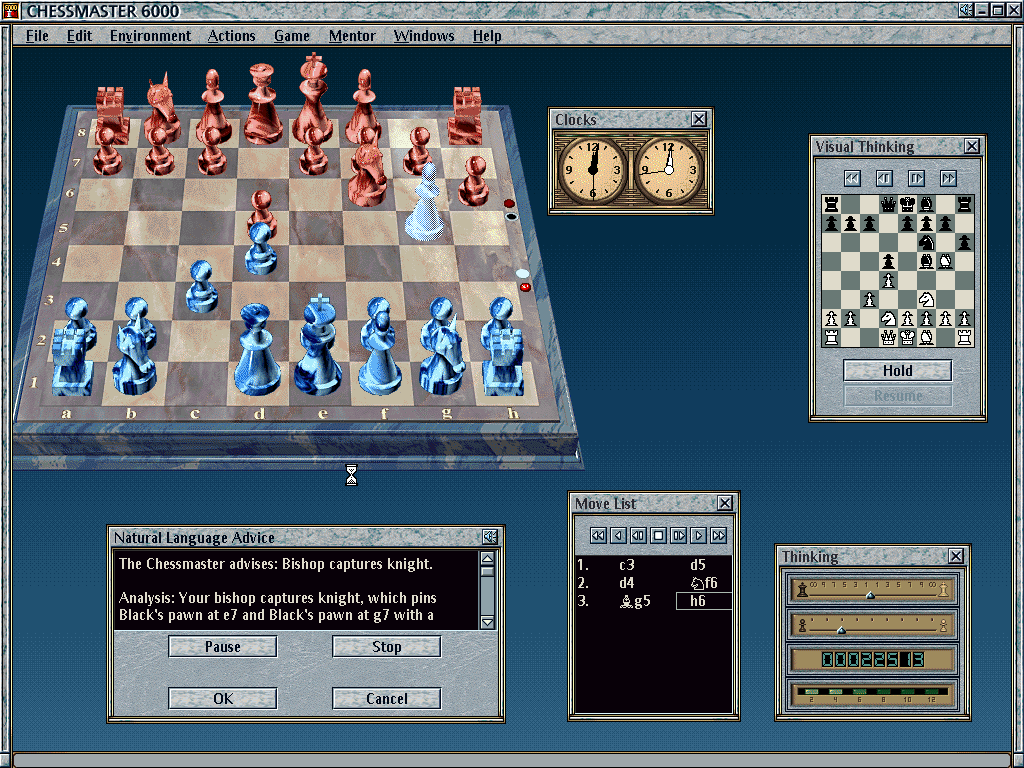Click the pawn-scale slider handle in Thinking panel

click(x=841, y=630)
